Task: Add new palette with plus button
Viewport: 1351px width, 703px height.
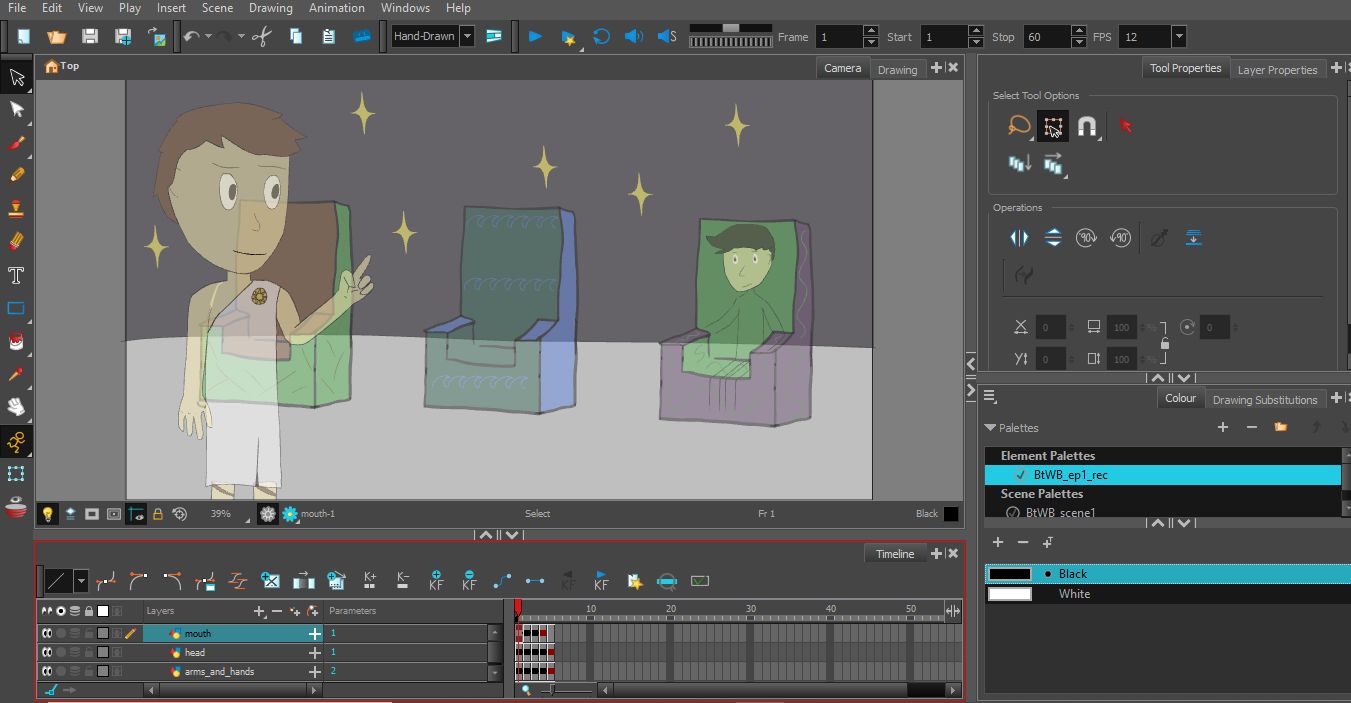Action: click(1222, 427)
